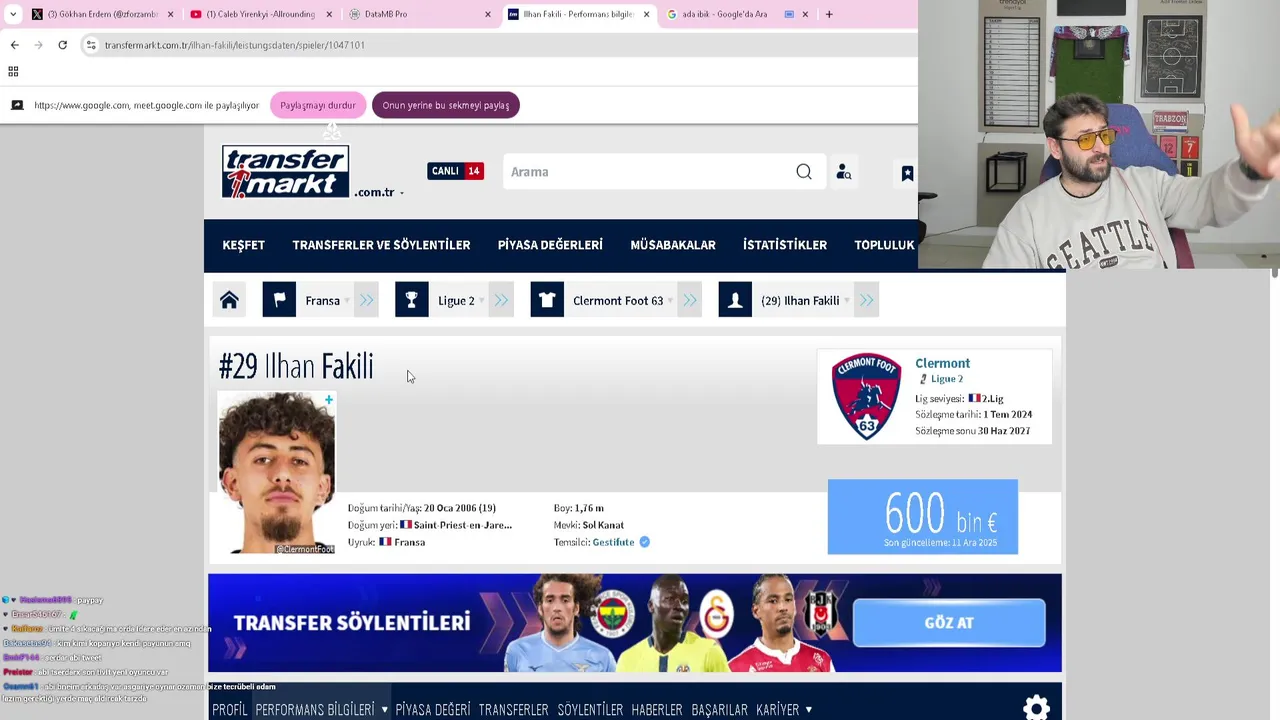This screenshot has height=720, width=1280.
Task: Open the Clermont Foot 63 club dropdown
Action: pos(621,301)
